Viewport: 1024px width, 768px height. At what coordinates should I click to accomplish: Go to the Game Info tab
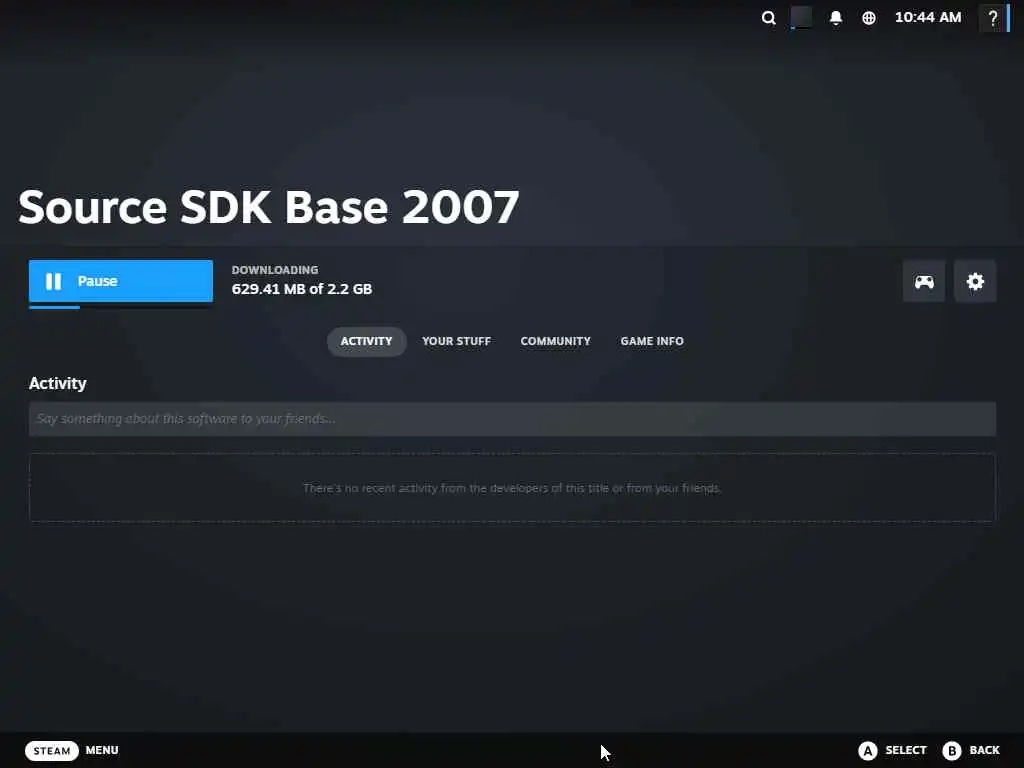pos(652,342)
